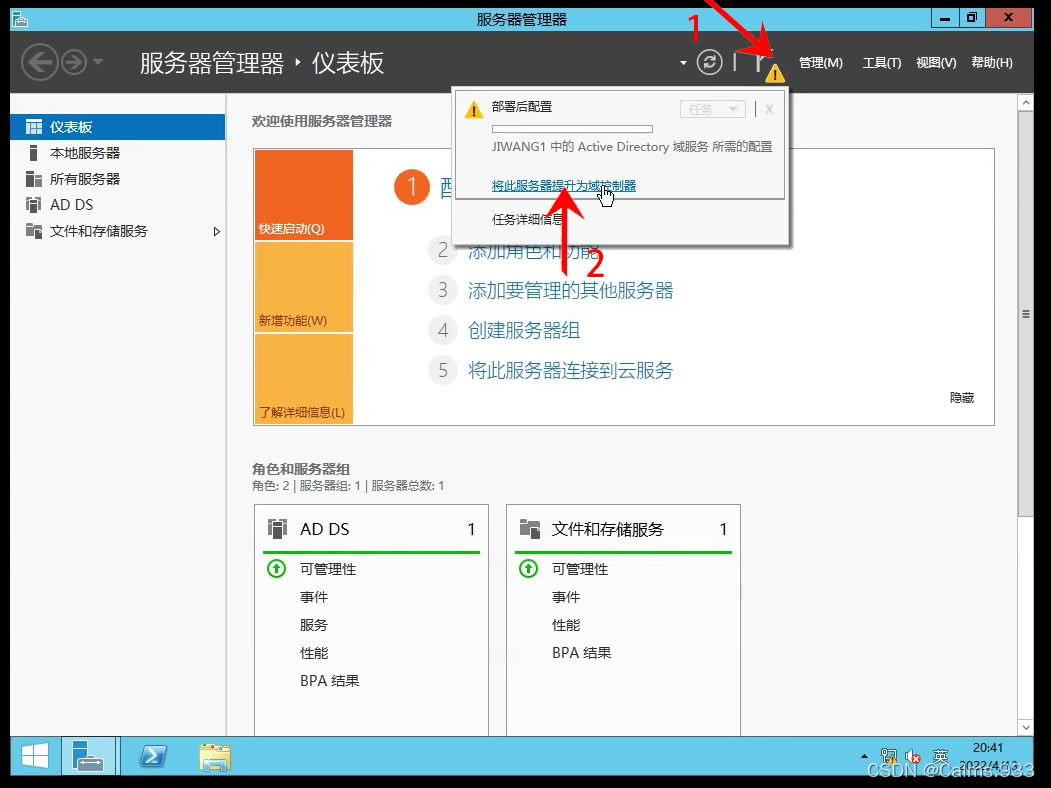Open File Explorer from the taskbar
Screen dimensions: 1051x788
click(x=215, y=757)
